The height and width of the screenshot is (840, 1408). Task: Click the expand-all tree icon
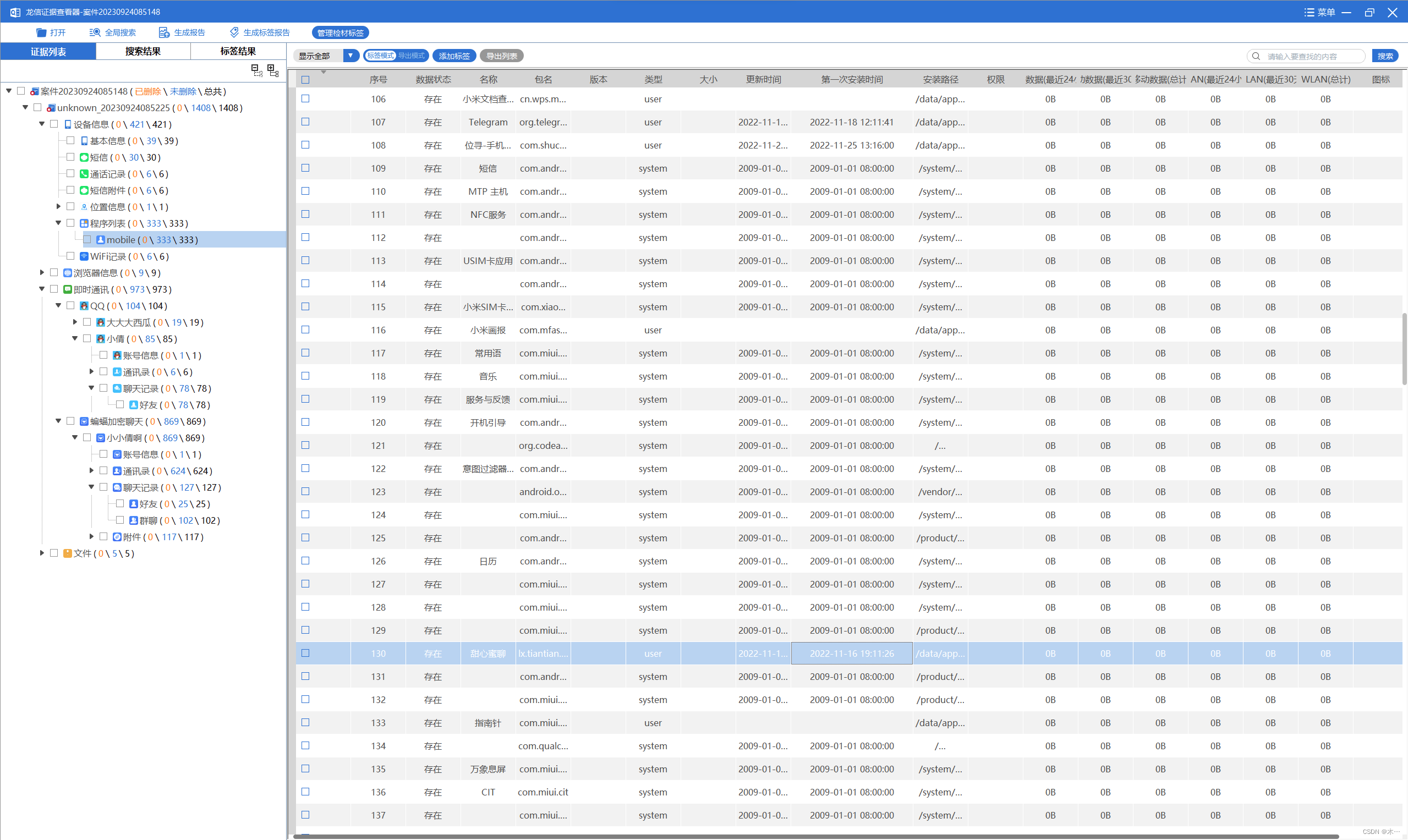[273, 70]
